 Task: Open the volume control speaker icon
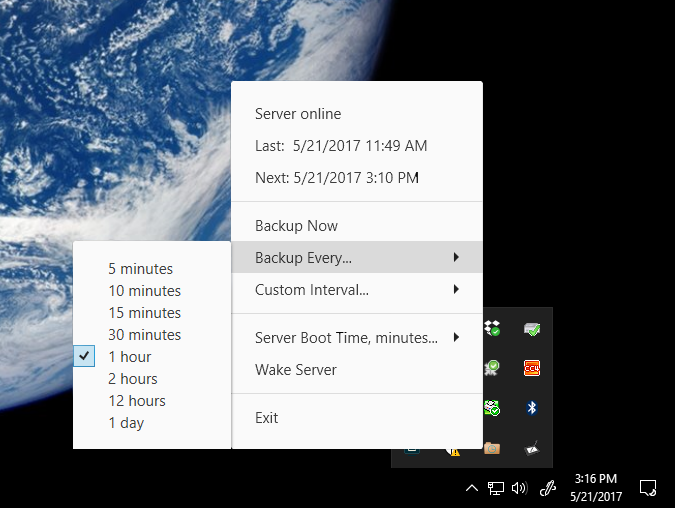click(519, 488)
